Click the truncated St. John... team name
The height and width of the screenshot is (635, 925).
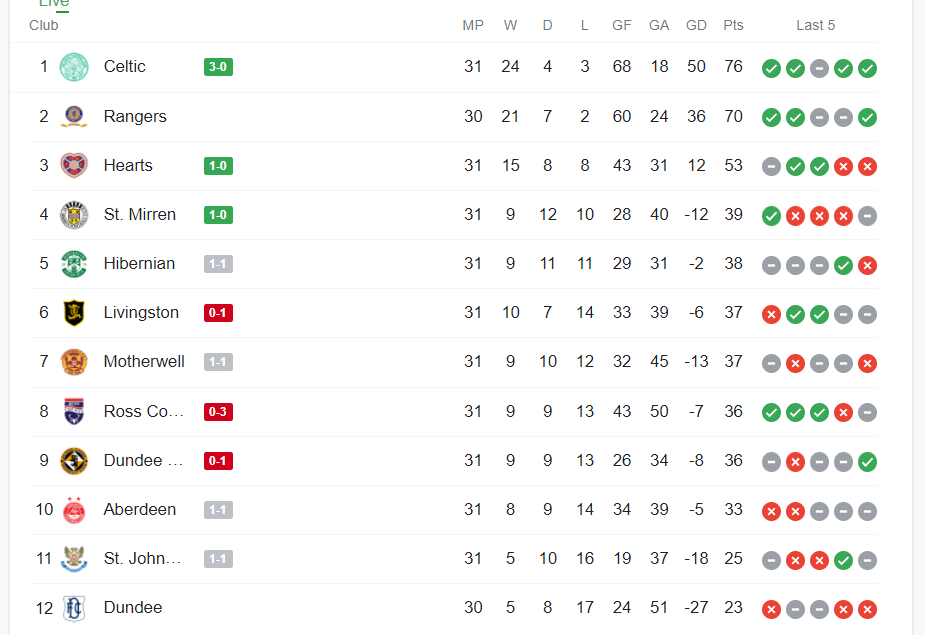click(x=142, y=558)
